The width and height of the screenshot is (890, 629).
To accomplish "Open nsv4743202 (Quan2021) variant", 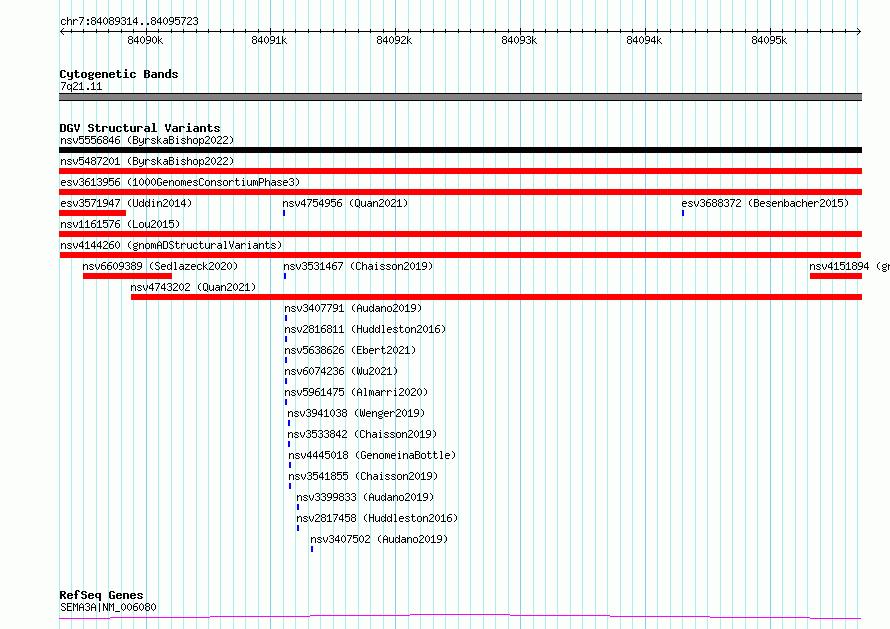I will click(193, 287).
